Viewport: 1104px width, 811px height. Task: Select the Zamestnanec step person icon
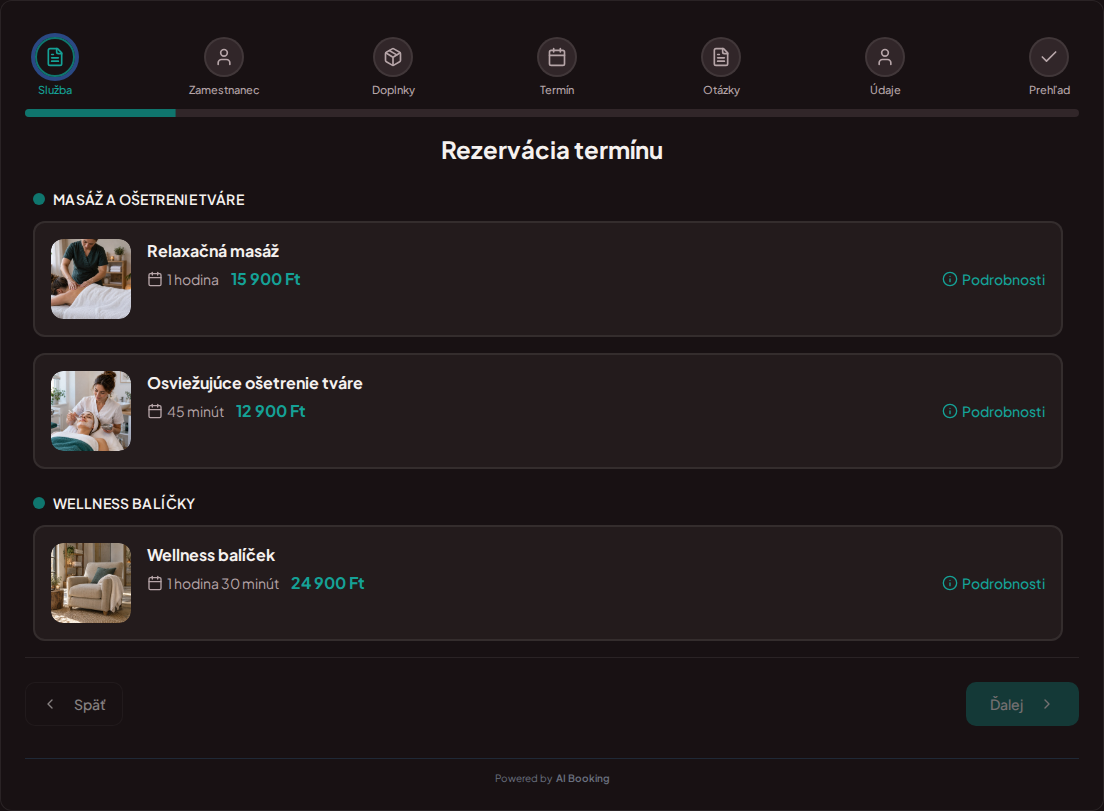[224, 57]
